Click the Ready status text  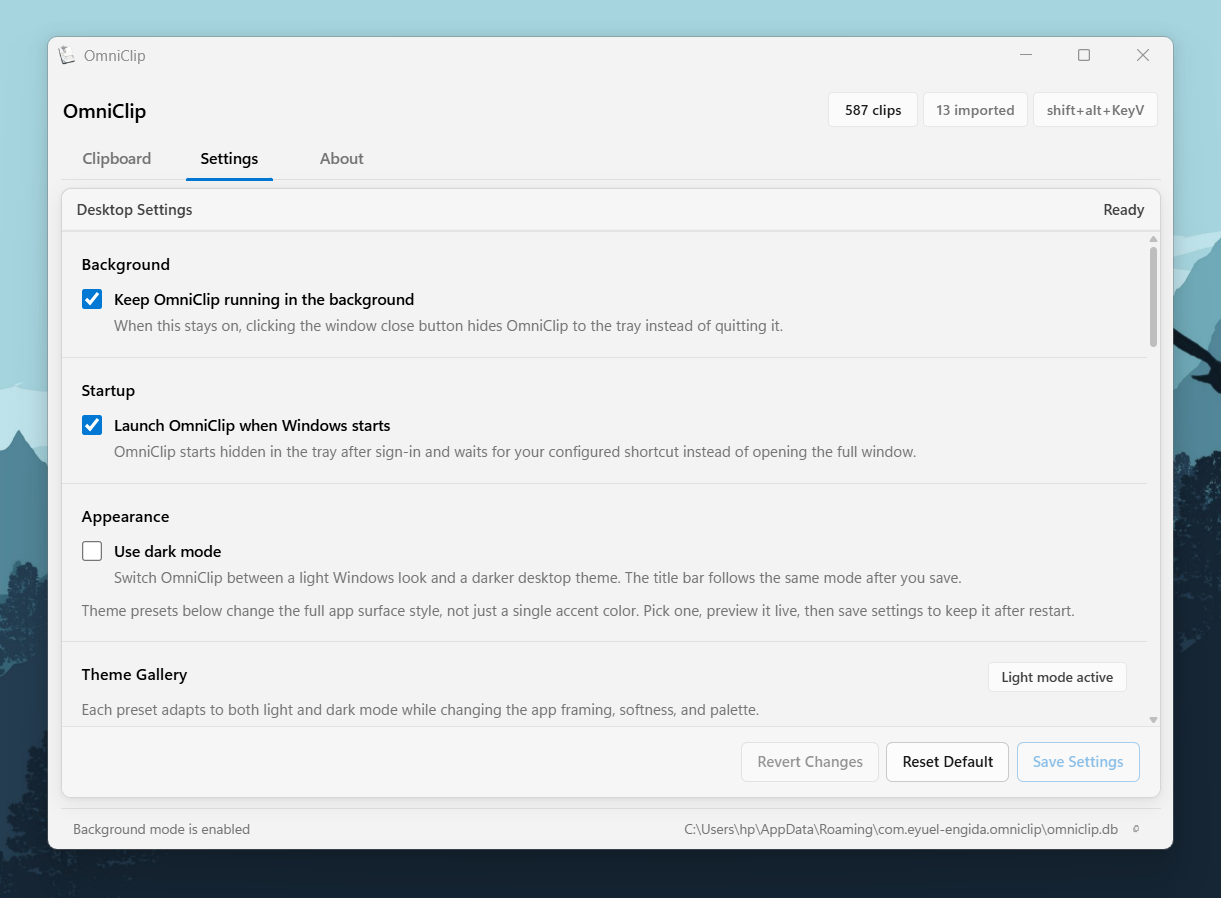pos(1124,210)
